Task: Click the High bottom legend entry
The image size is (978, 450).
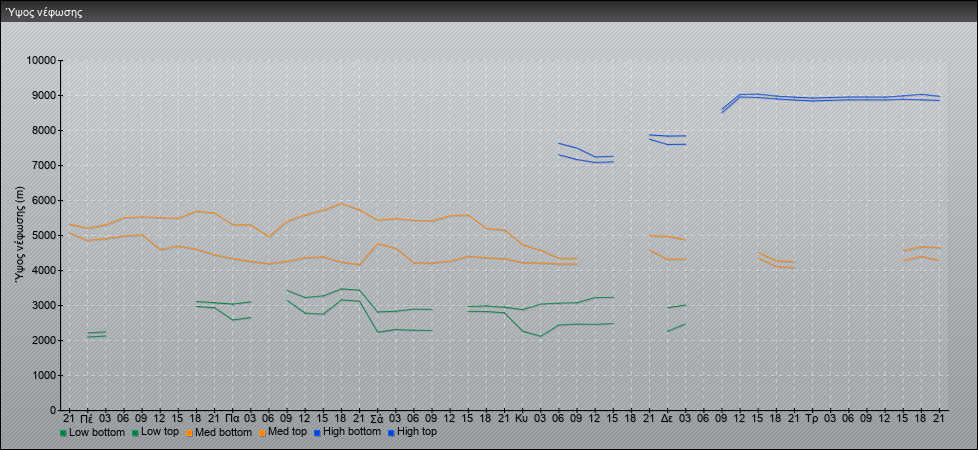Action: (347, 432)
